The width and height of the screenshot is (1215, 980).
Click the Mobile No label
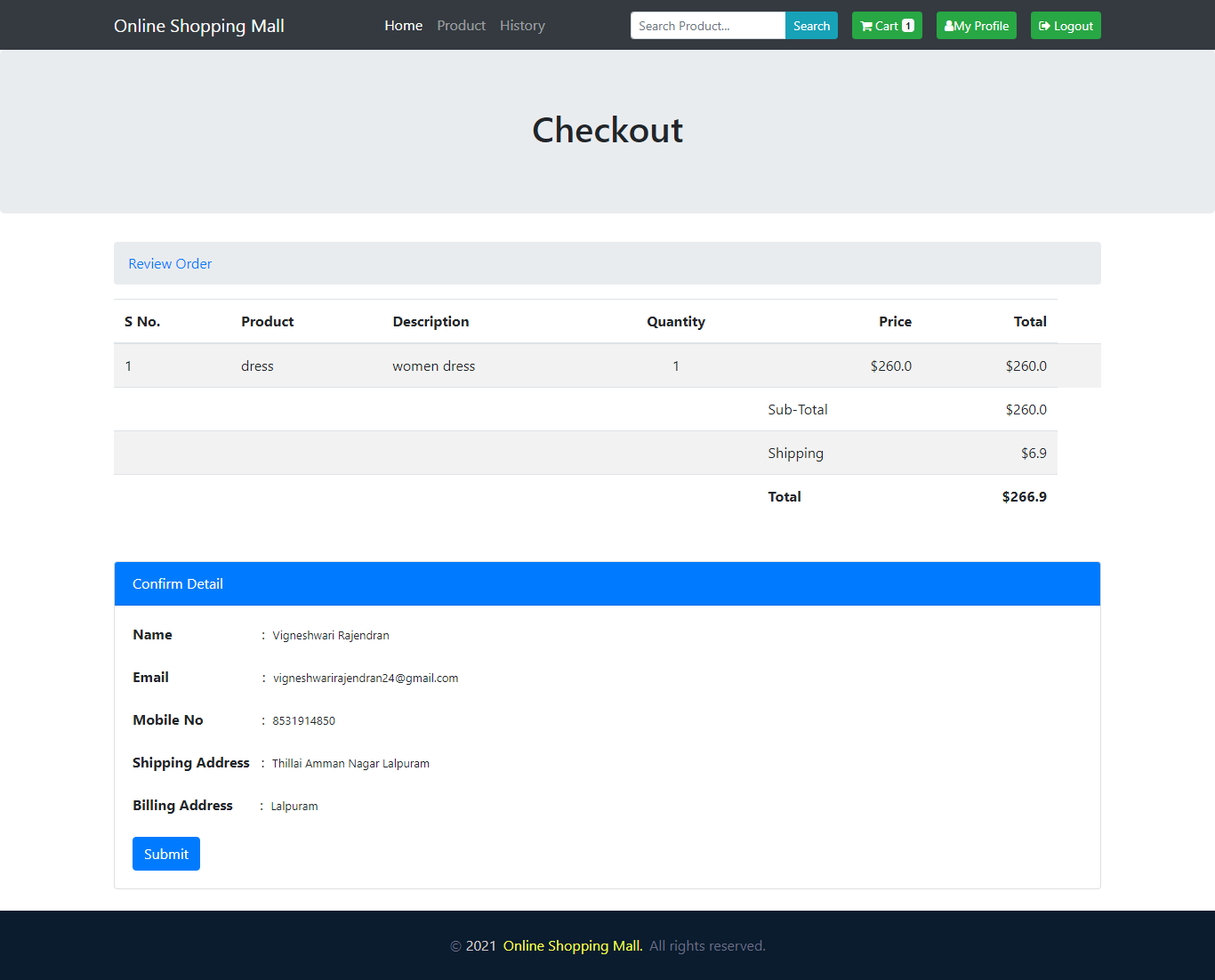pos(168,719)
